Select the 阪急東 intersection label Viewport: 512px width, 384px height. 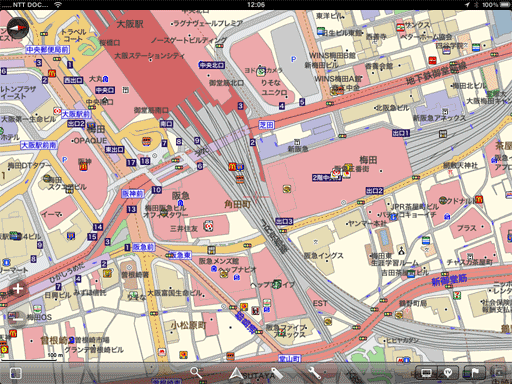(x=180, y=255)
